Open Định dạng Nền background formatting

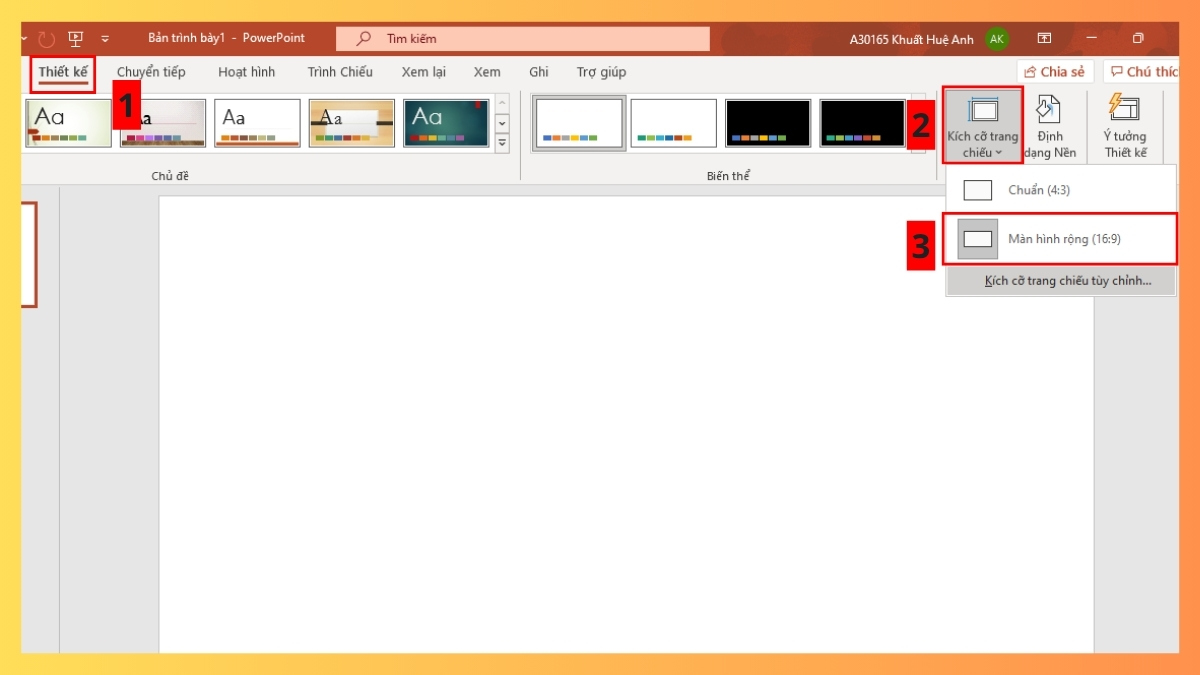coord(1049,126)
